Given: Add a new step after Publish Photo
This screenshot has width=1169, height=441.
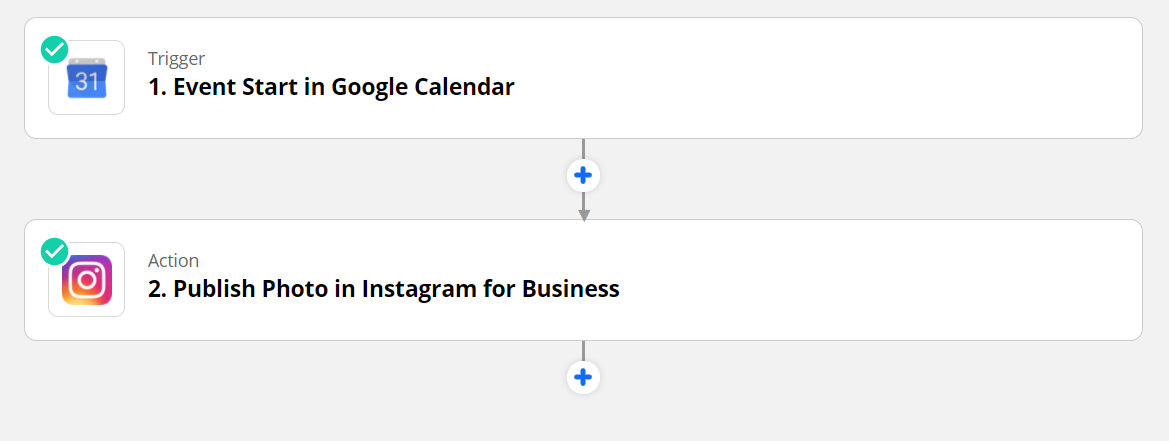Looking at the screenshot, I should pos(583,378).
